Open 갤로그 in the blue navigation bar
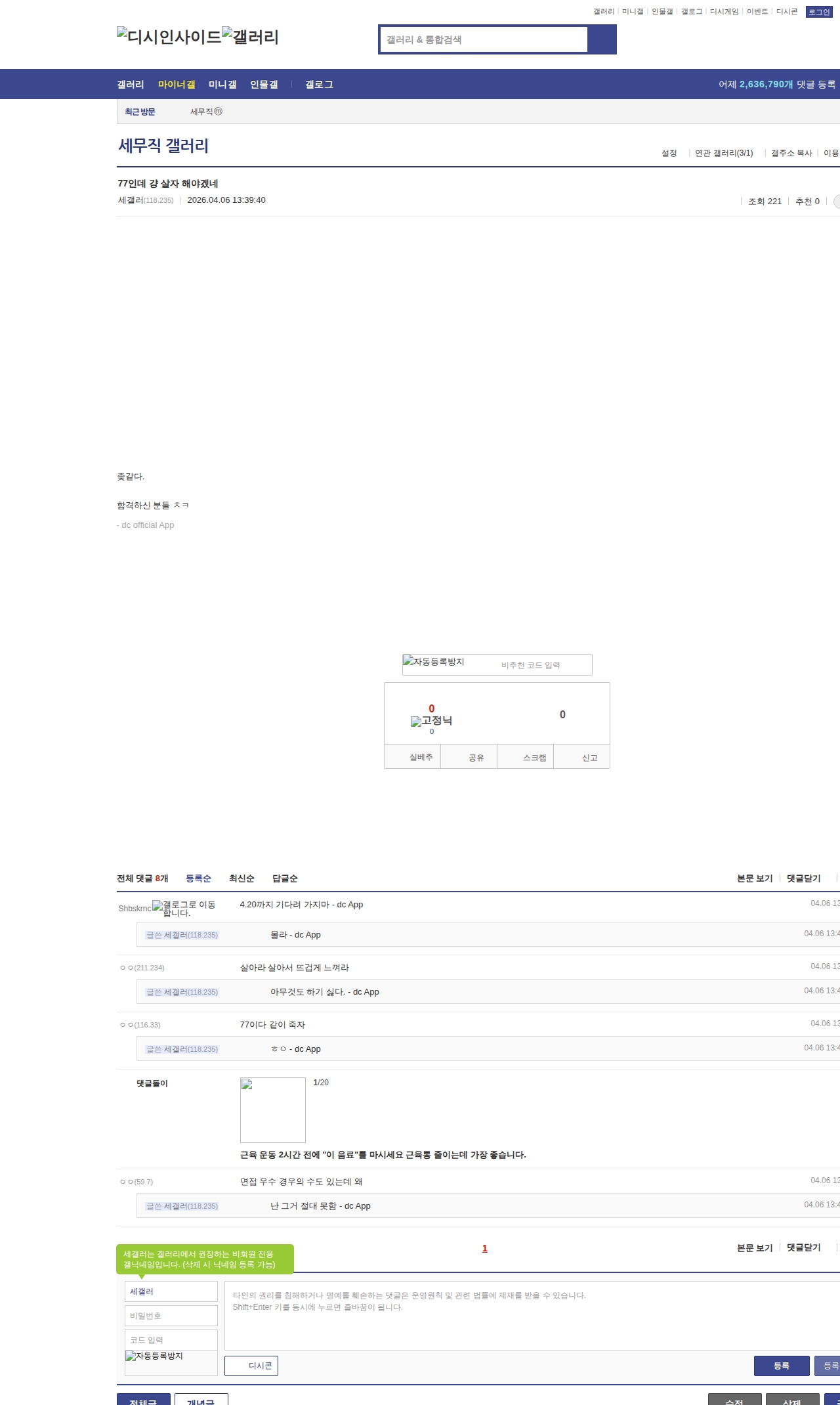 [319, 85]
